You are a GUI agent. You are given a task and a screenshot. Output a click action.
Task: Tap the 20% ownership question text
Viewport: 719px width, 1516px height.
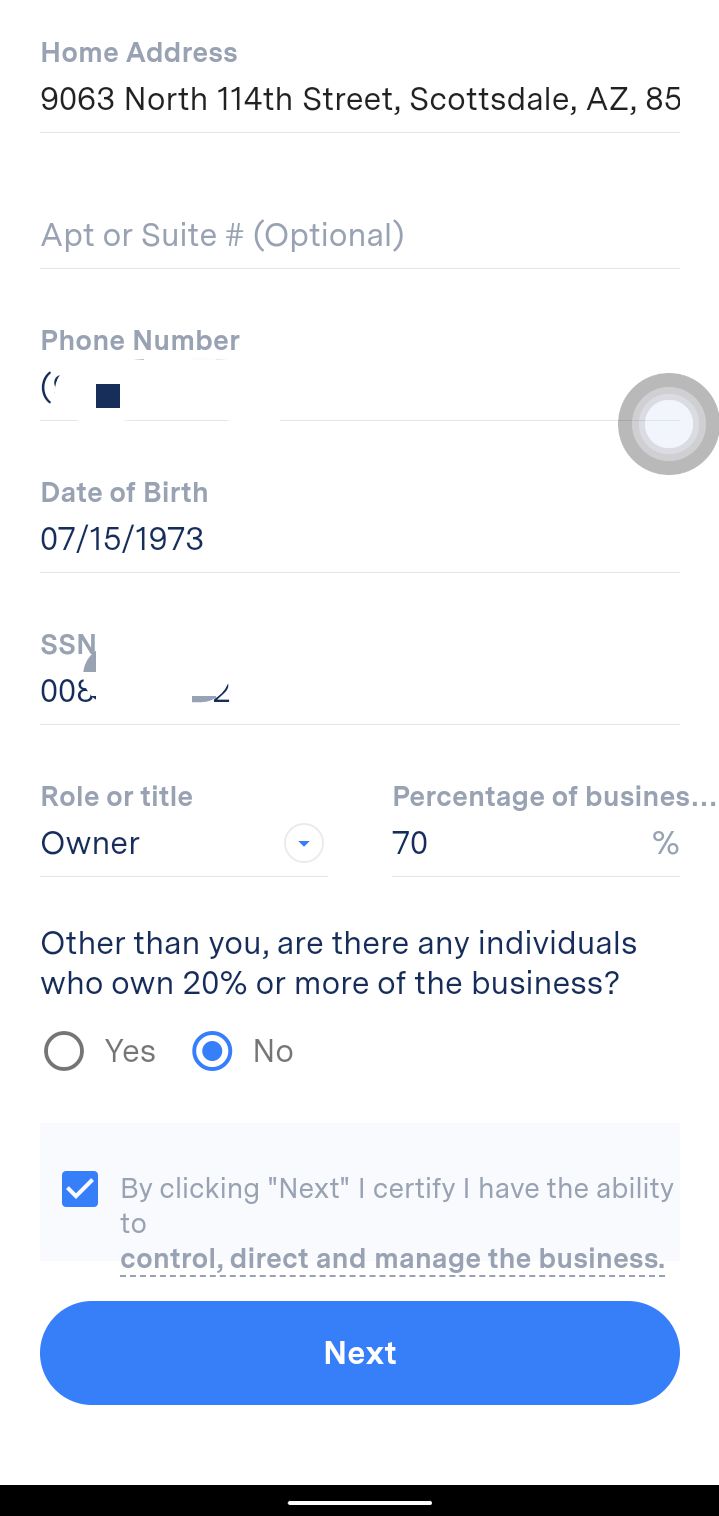coord(338,963)
